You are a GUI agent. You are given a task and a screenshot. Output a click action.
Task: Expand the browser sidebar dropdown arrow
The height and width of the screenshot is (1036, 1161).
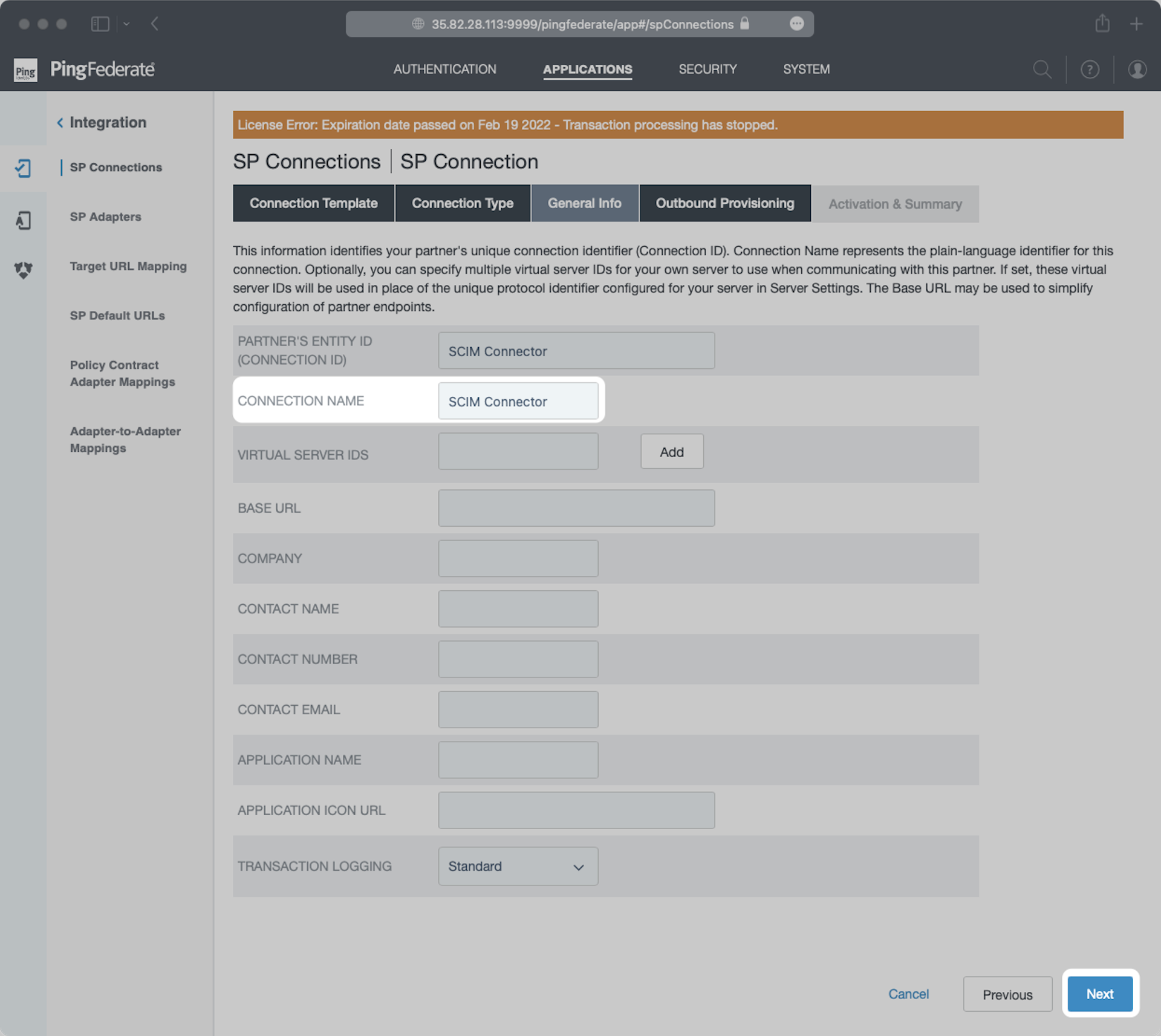[126, 24]
